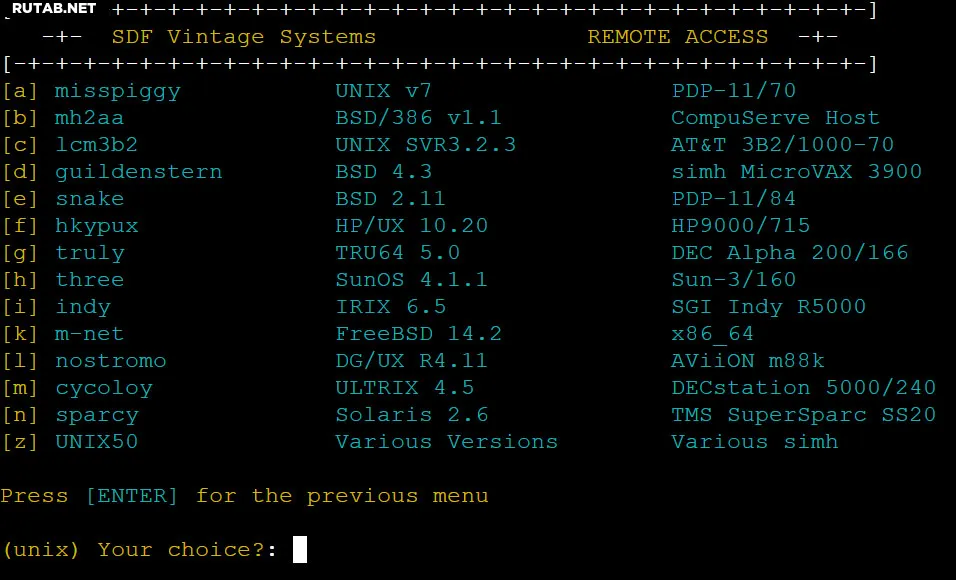The image size is (956, 580).
Task: Click the snake BSD 2.11 entry
Action: [x=89, y=199]
